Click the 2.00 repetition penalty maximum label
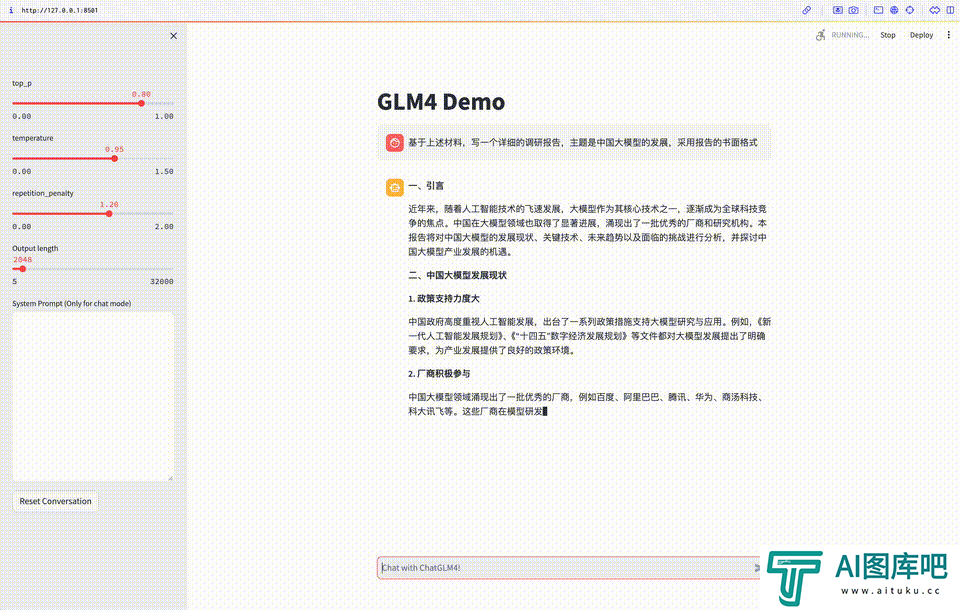Viewport: 960px width, 610px height. tap(164, 227)
